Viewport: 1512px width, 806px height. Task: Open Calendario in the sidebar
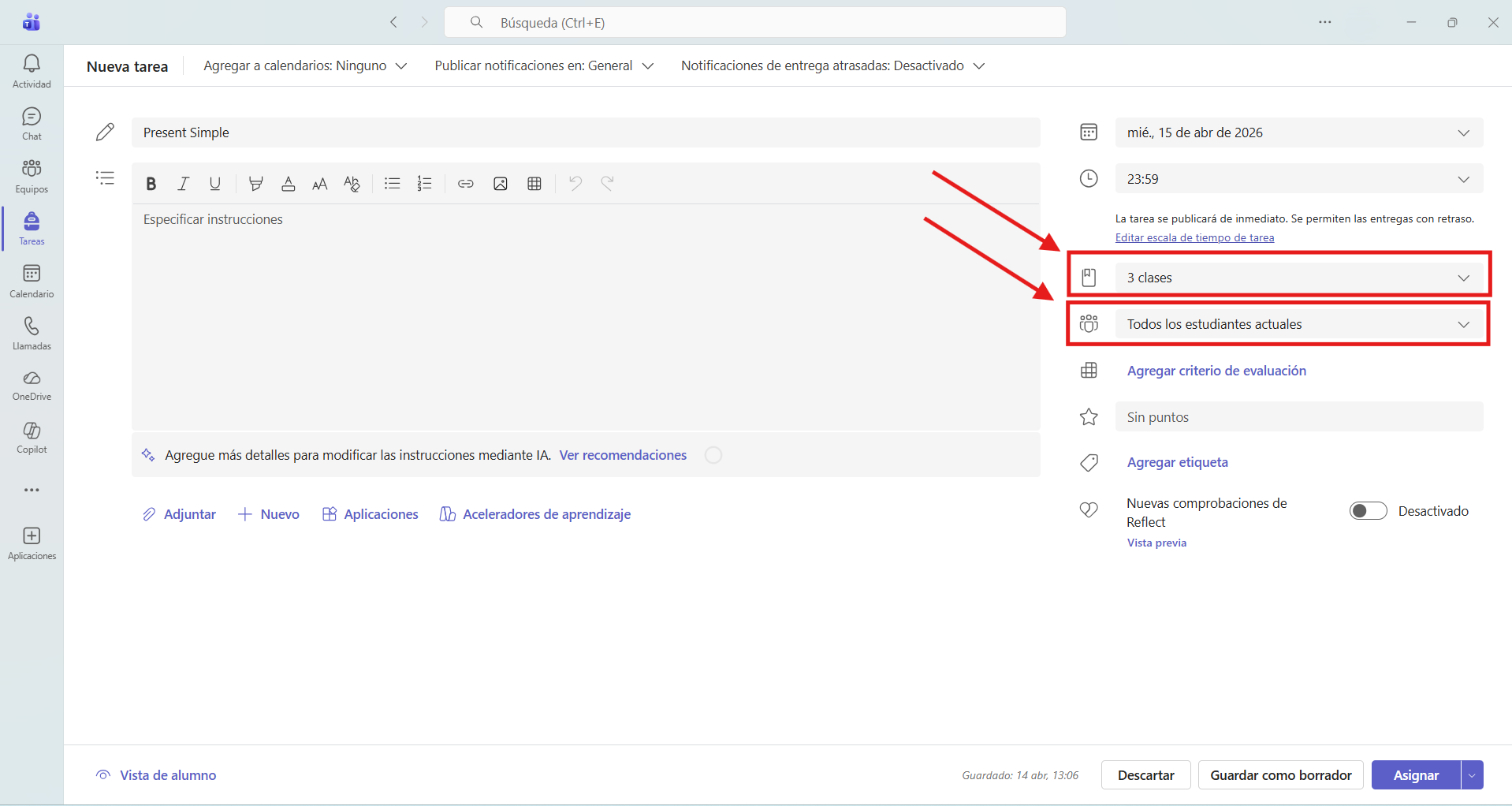(x=32, y=281)
